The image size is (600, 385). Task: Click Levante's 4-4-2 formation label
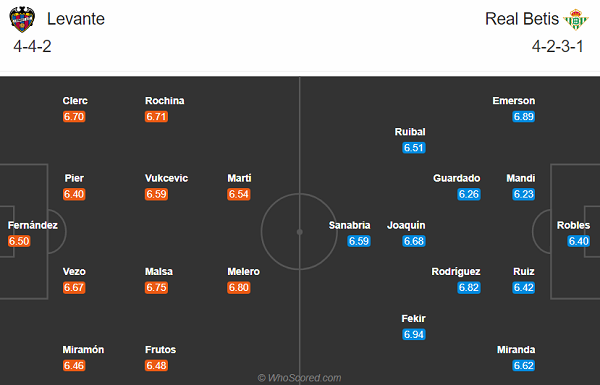point(32,46)
